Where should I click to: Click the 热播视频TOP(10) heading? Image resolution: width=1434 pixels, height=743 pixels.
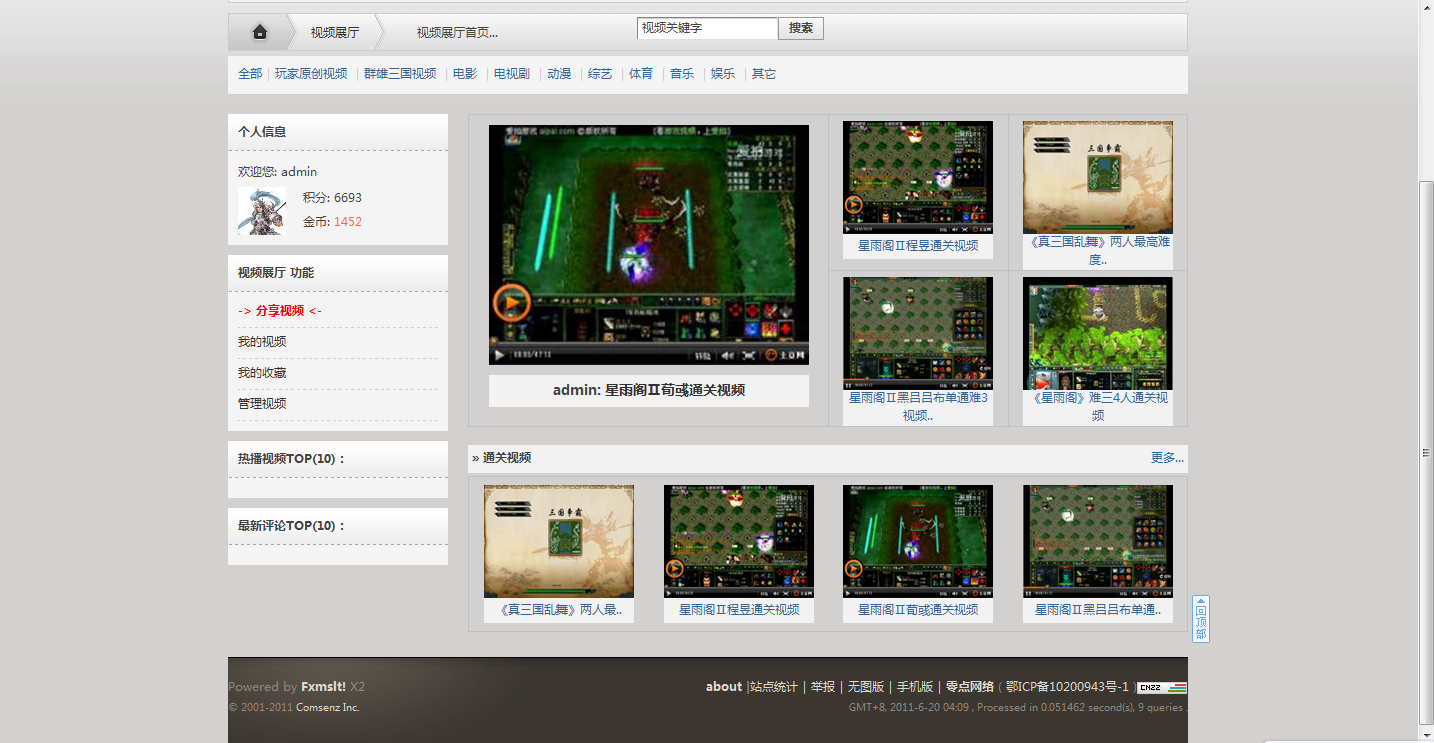(x=291, y=459)
